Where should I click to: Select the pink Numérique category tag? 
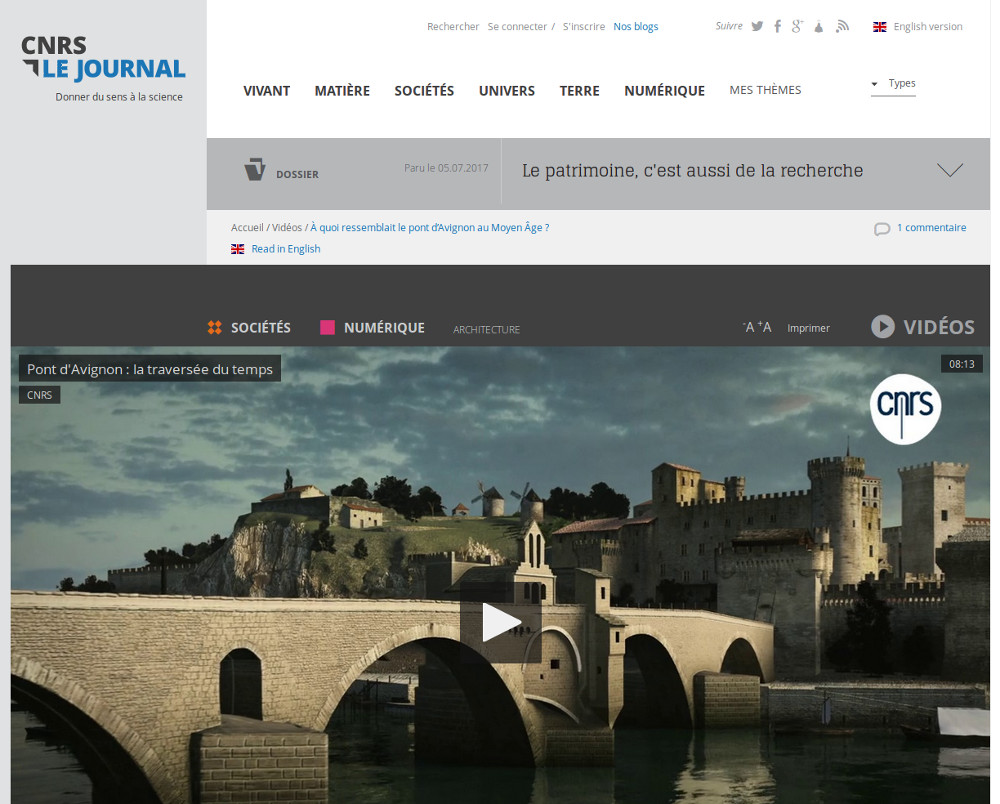click(x=383, y=328)
